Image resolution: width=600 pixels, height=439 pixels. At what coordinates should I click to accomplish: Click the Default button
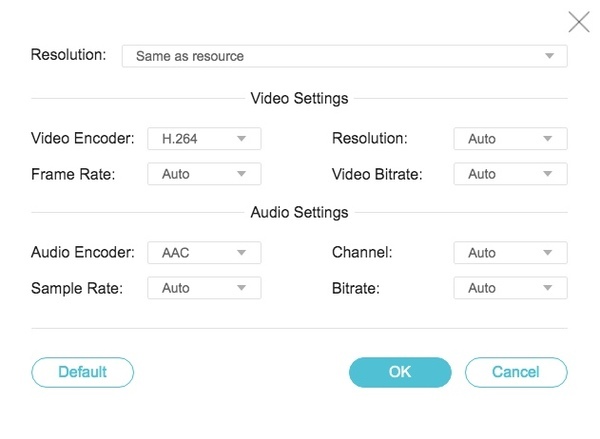[x=82, y=372]
